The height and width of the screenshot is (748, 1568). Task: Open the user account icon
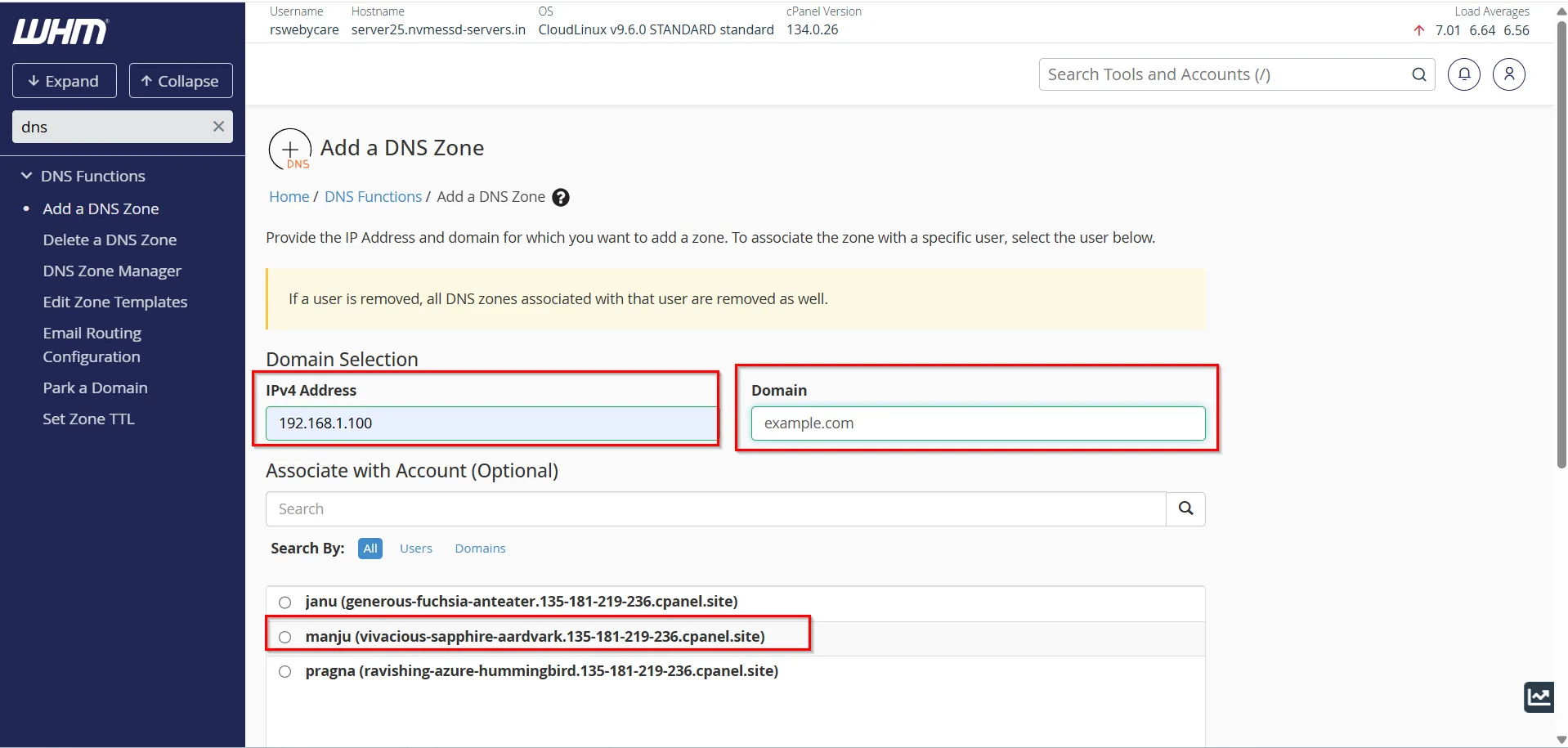[1508, 74]
